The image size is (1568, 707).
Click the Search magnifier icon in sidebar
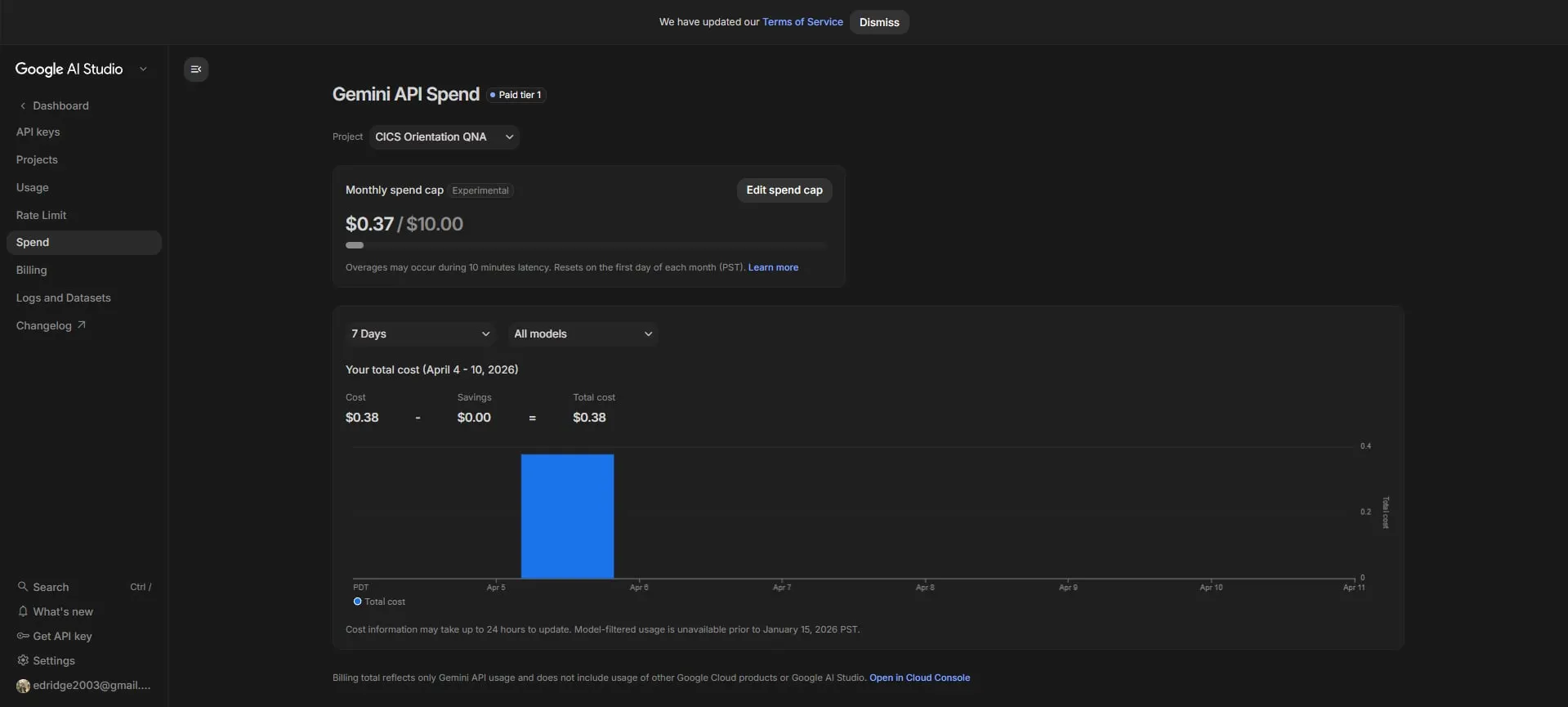pyautogui.click(x=23, y=587)
